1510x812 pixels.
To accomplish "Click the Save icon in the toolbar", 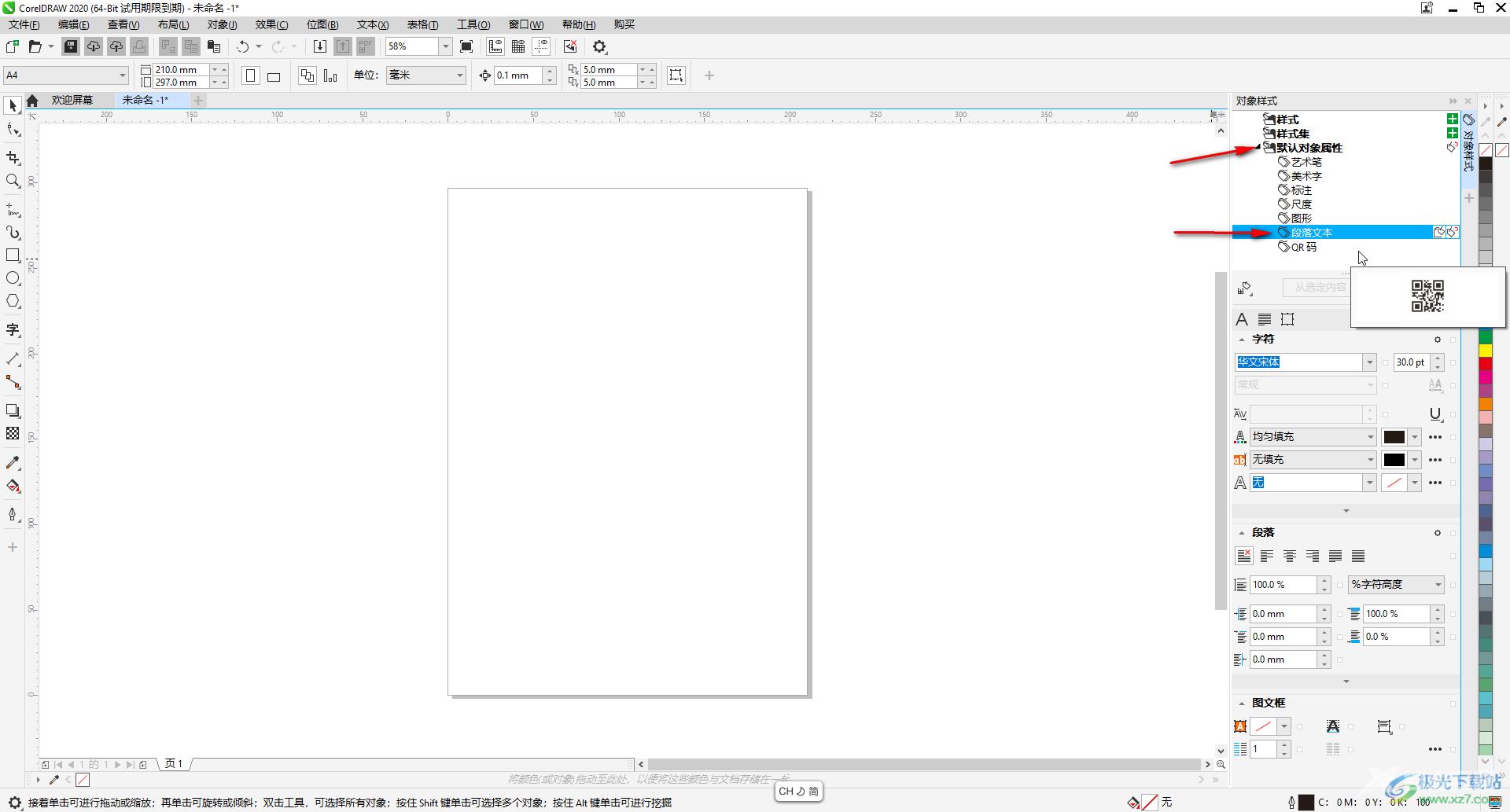I will coord(71,46).
